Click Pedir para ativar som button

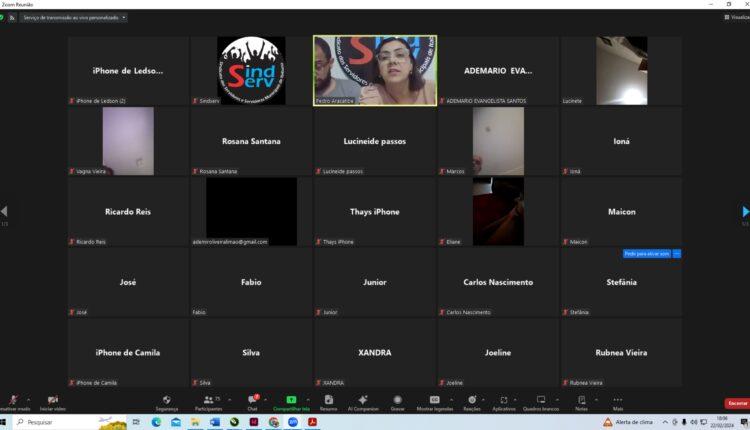coord(646,254)
